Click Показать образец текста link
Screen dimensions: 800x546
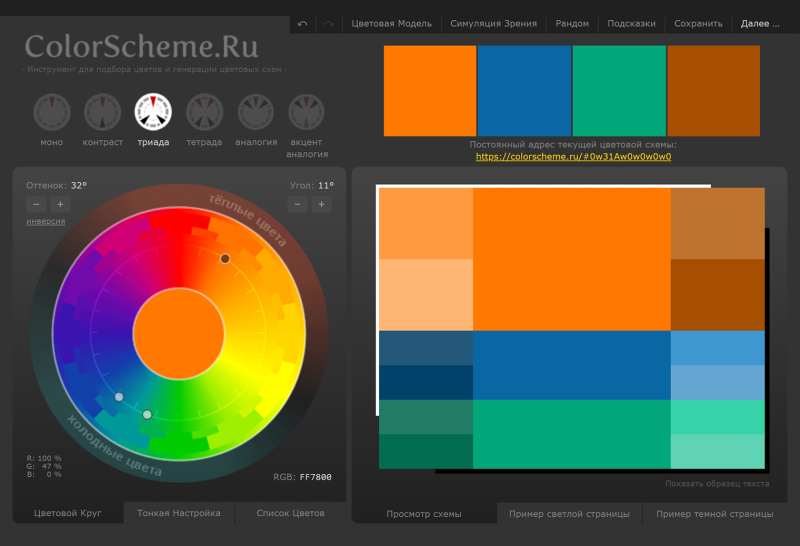pos(717,483)
